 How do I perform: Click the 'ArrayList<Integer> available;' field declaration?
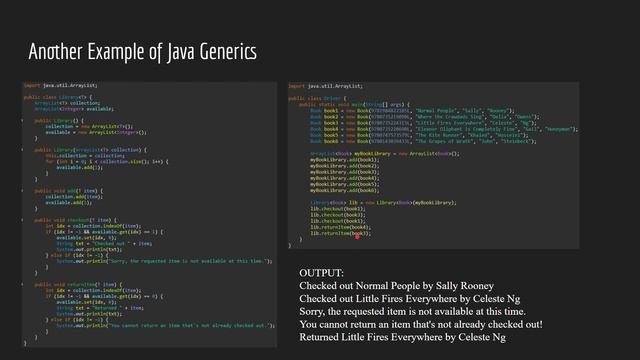point(74,109)
